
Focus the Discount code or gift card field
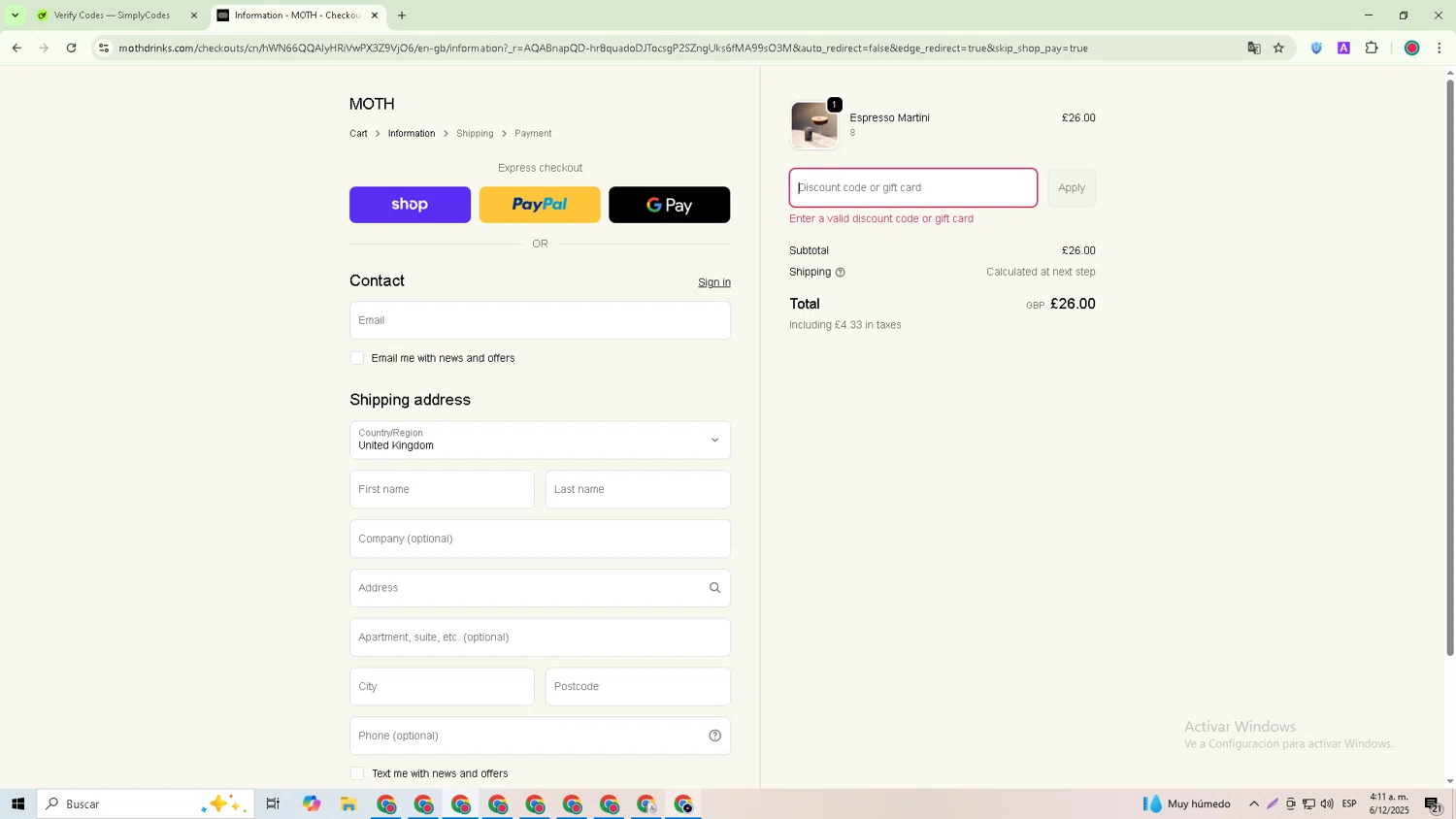913,188
